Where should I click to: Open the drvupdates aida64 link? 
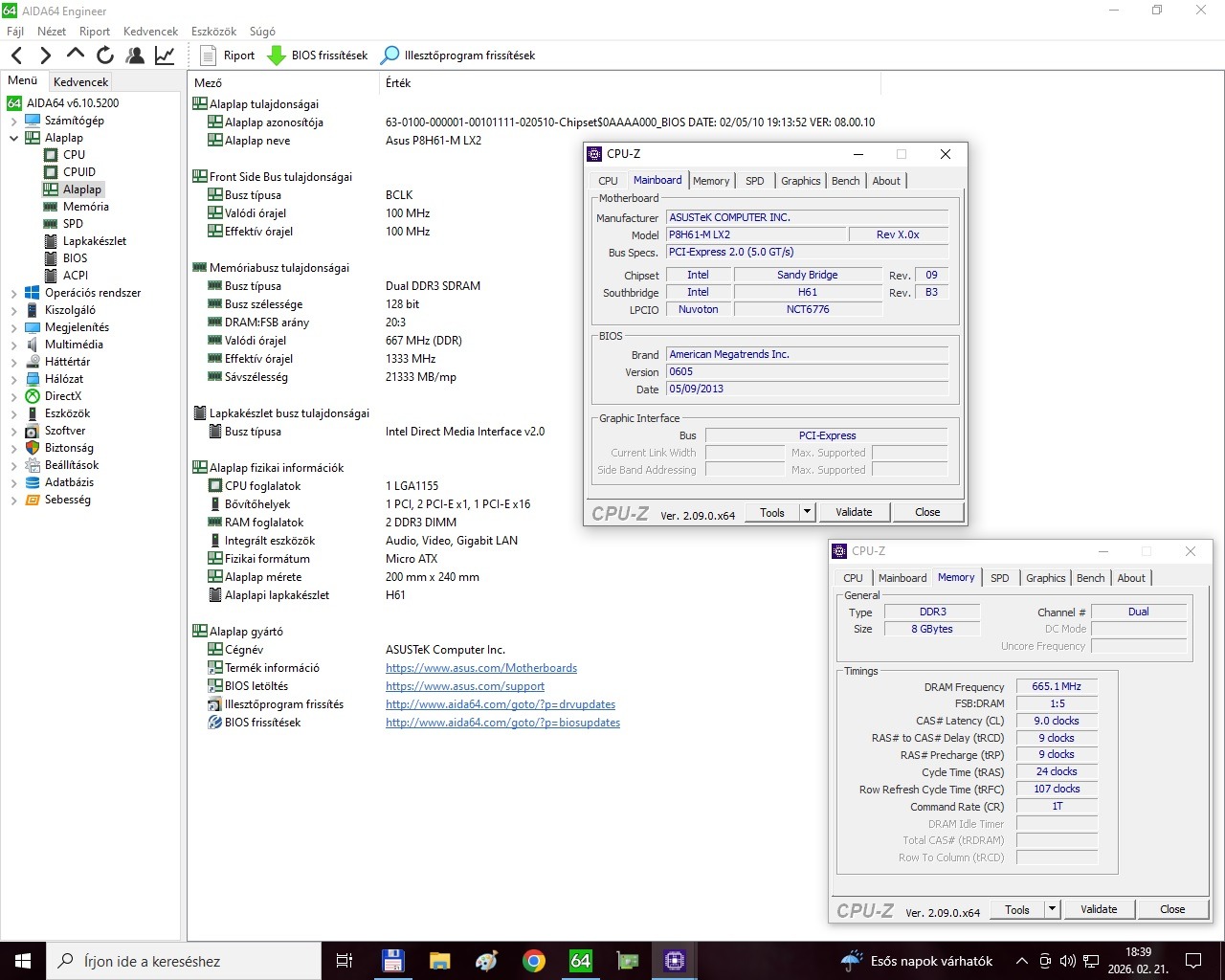coord(501,704)
